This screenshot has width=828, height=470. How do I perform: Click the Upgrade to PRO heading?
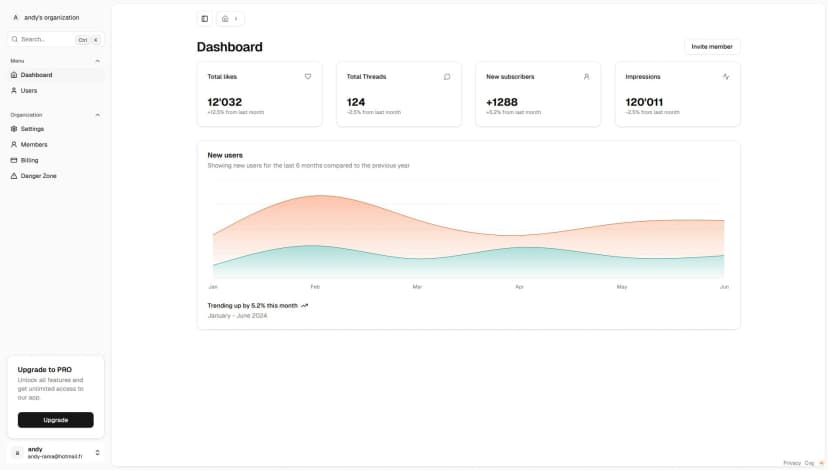[x=44, y=370]
